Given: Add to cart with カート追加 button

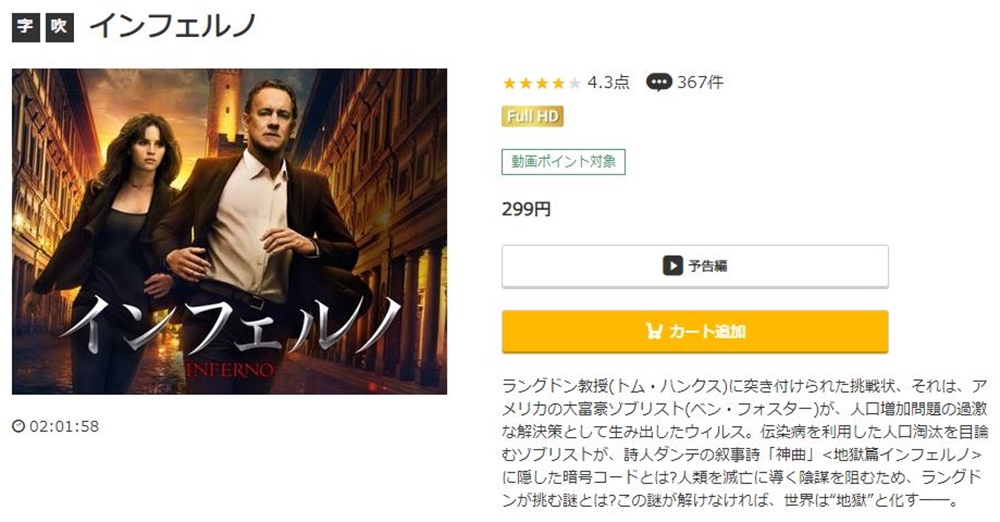Looking at the screenshot, I should point(695,332).
